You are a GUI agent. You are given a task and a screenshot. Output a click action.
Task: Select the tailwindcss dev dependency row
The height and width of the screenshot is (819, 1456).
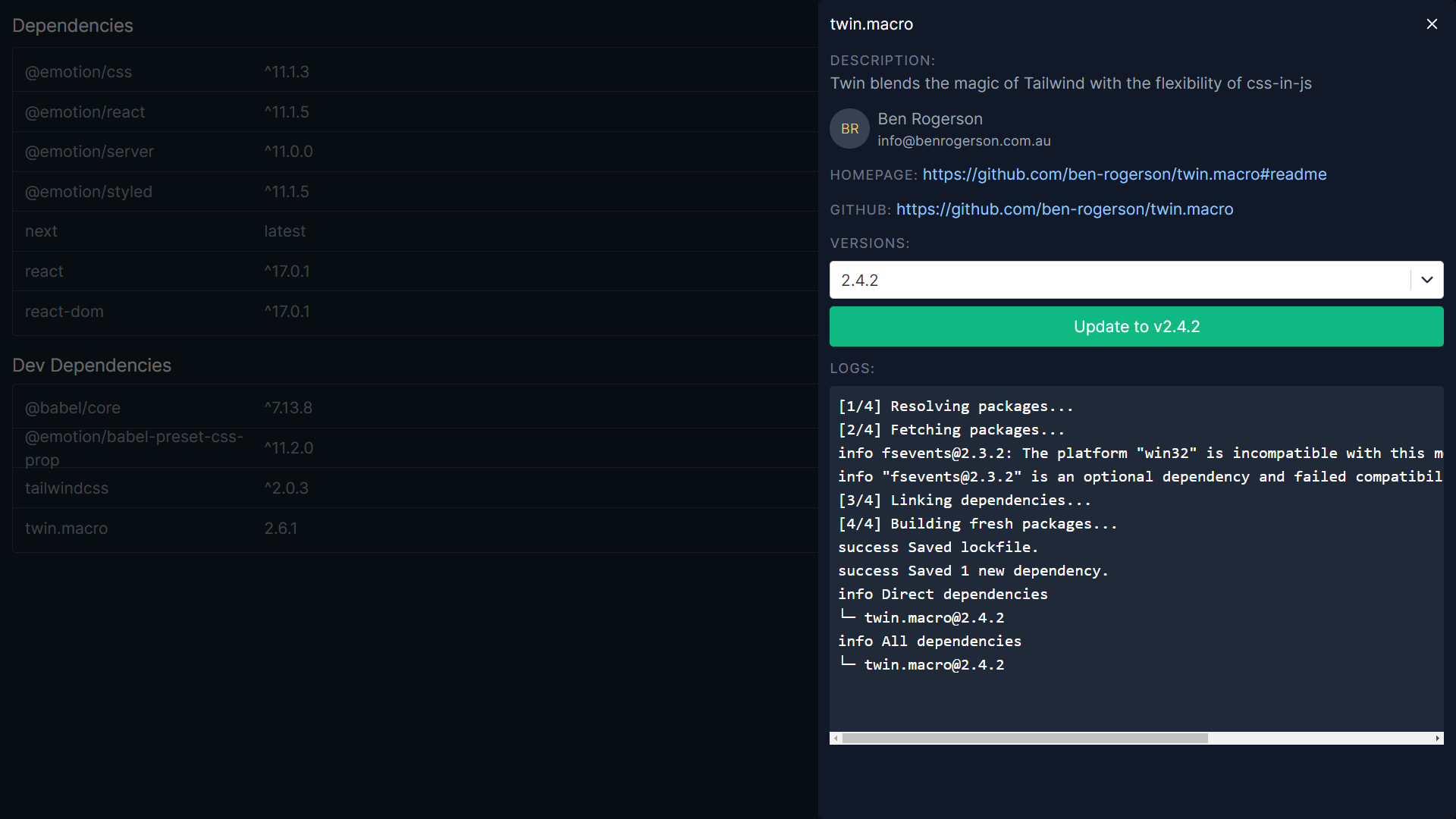coord(413,488)
